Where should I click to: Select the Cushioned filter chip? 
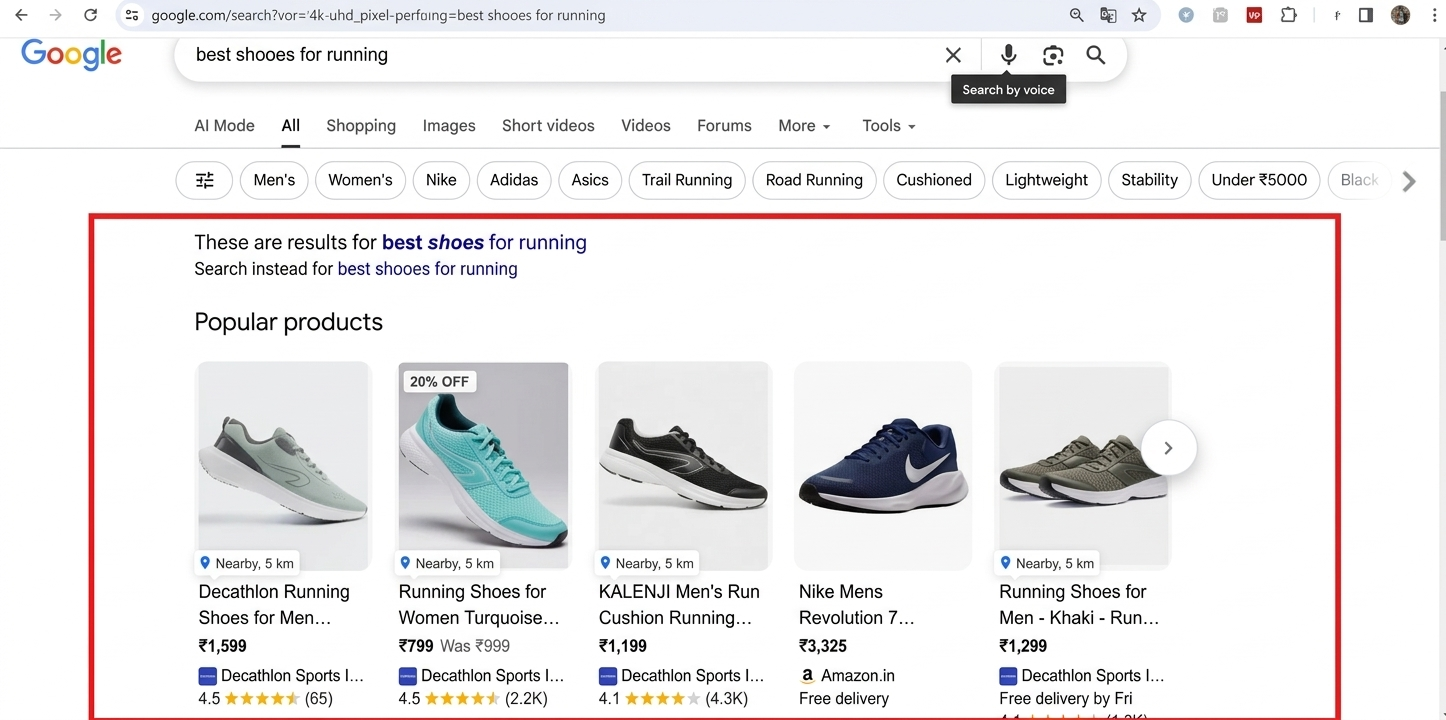coord(933,180)
